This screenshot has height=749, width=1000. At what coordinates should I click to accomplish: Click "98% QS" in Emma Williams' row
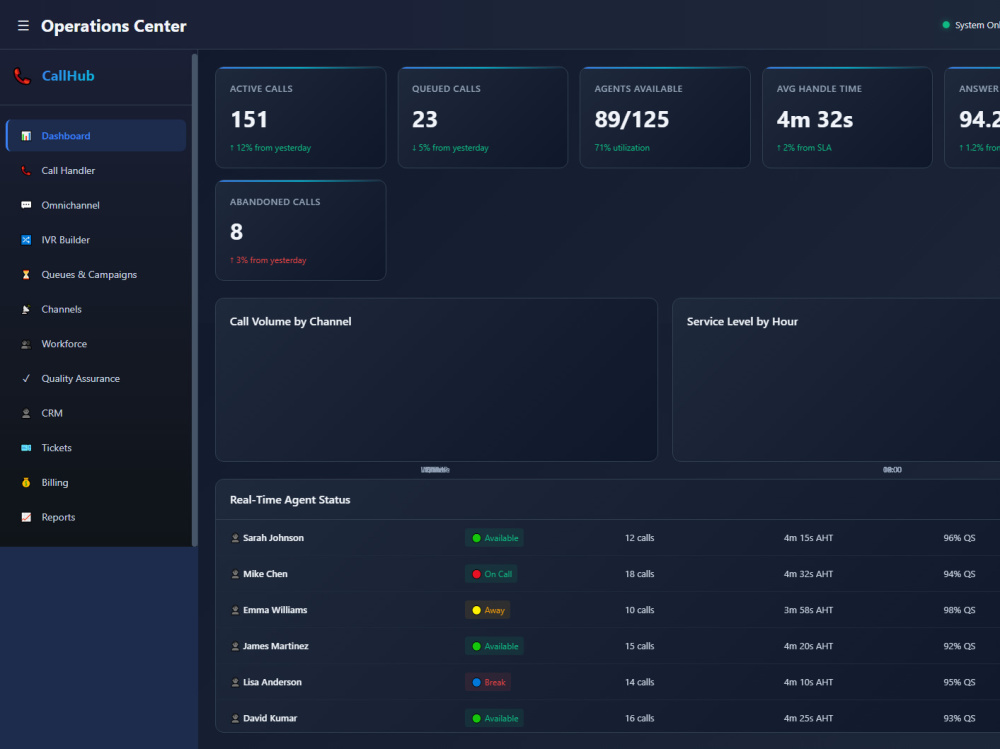pos(959,610)
